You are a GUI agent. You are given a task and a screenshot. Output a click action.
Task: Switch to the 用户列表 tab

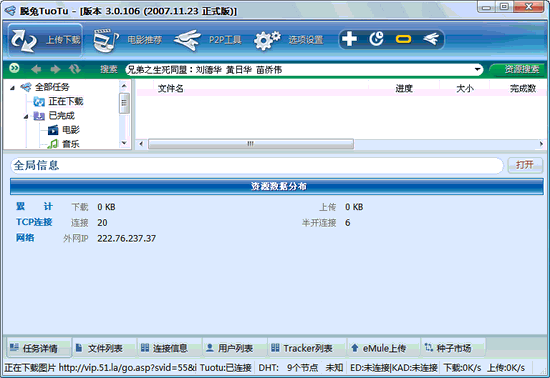coord(235,348)
